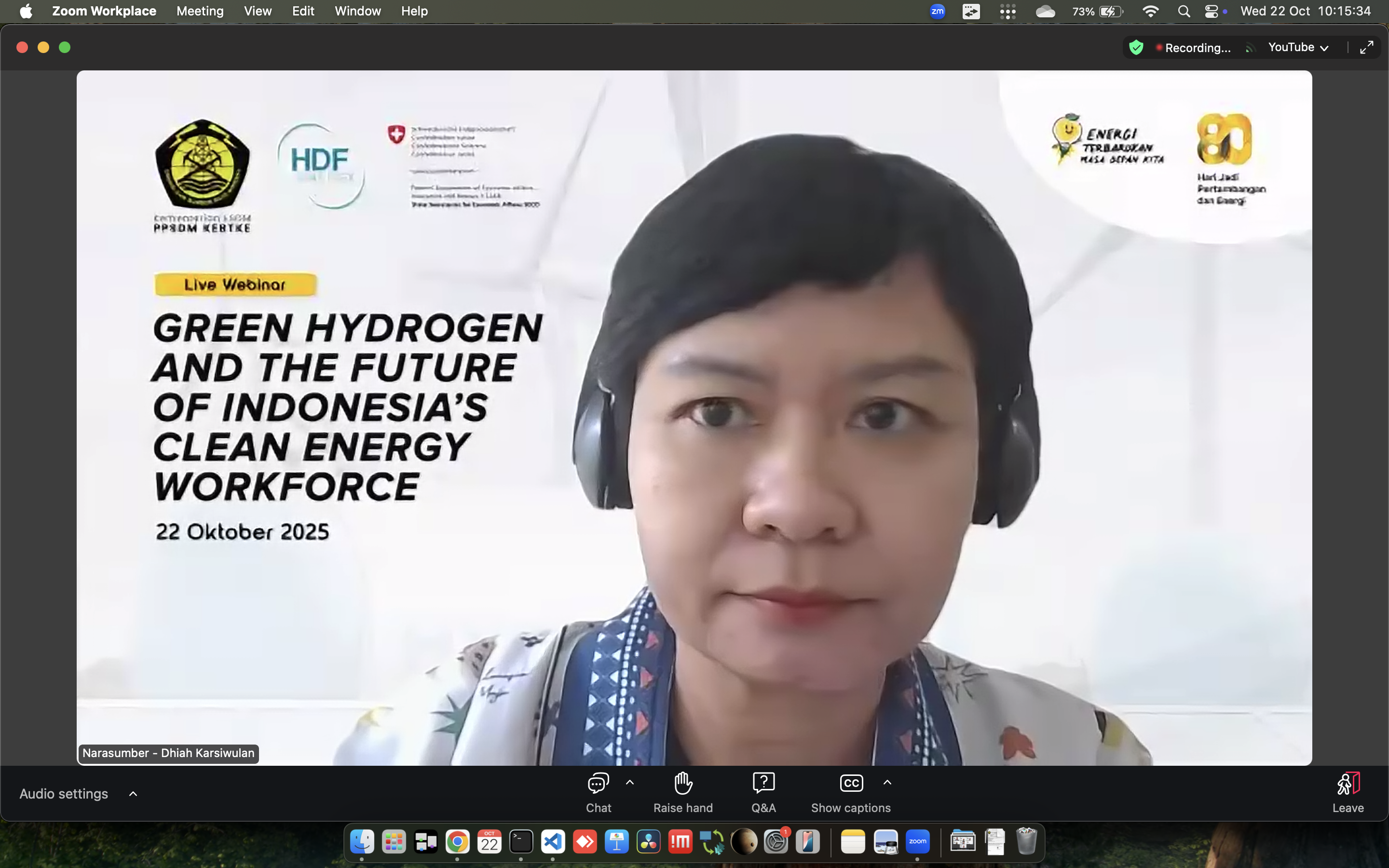The height and width of the screenshot is (868, 1389).
Task: Open the Zoom app in the dock
Action: [x=917, y=842]
